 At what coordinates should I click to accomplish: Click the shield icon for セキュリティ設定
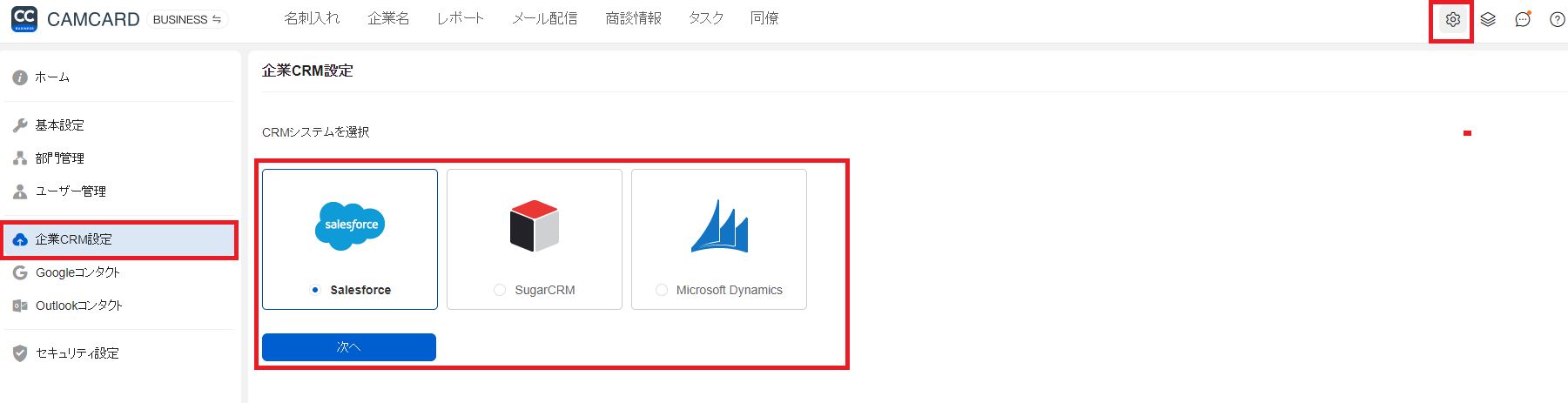click(x=20, y=353)
